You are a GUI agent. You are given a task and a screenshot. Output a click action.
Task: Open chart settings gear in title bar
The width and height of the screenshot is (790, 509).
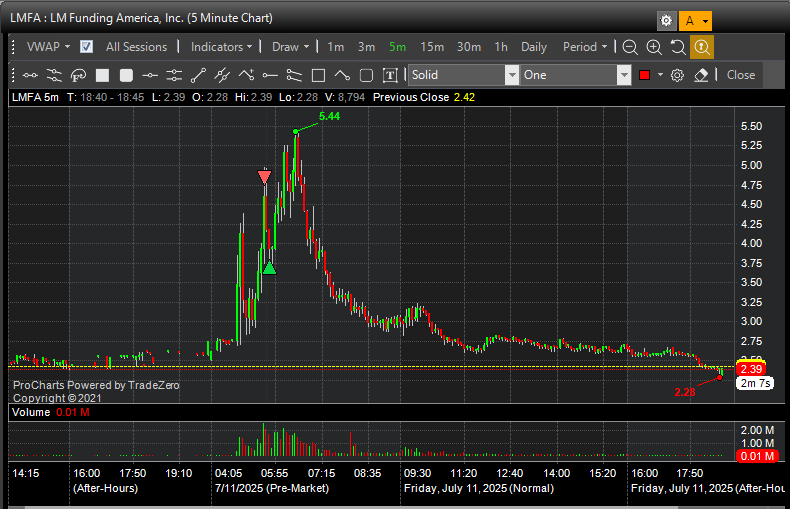(x=666, y=21)
